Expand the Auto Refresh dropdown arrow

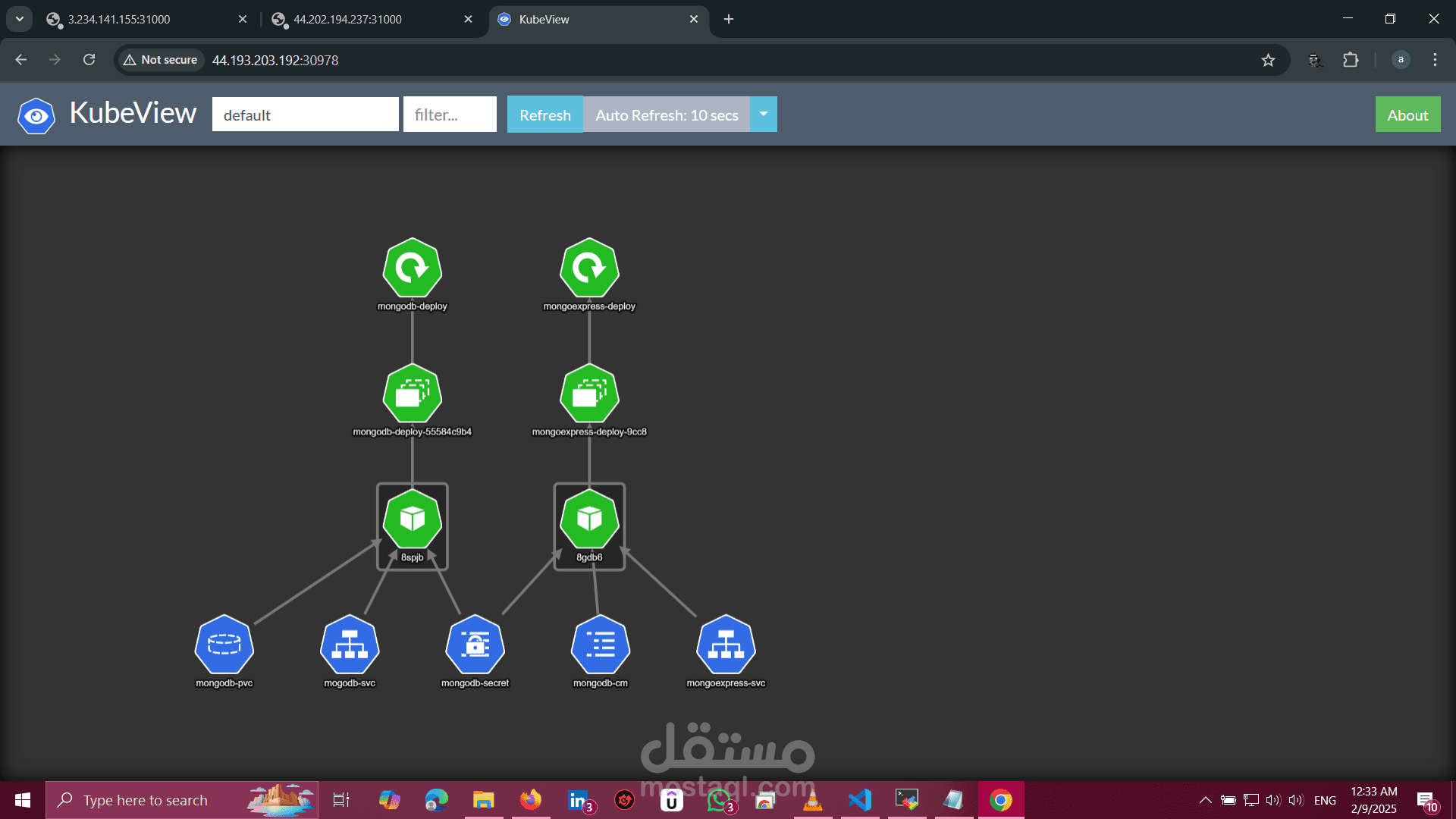point(764,115)
